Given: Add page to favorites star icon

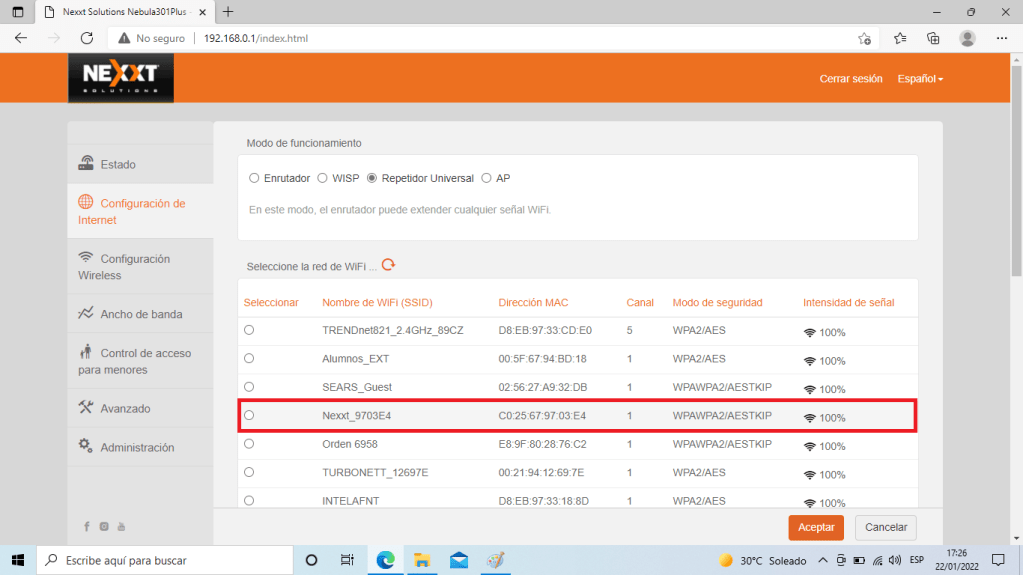Looking at the screenshot, I should point(864,38).
